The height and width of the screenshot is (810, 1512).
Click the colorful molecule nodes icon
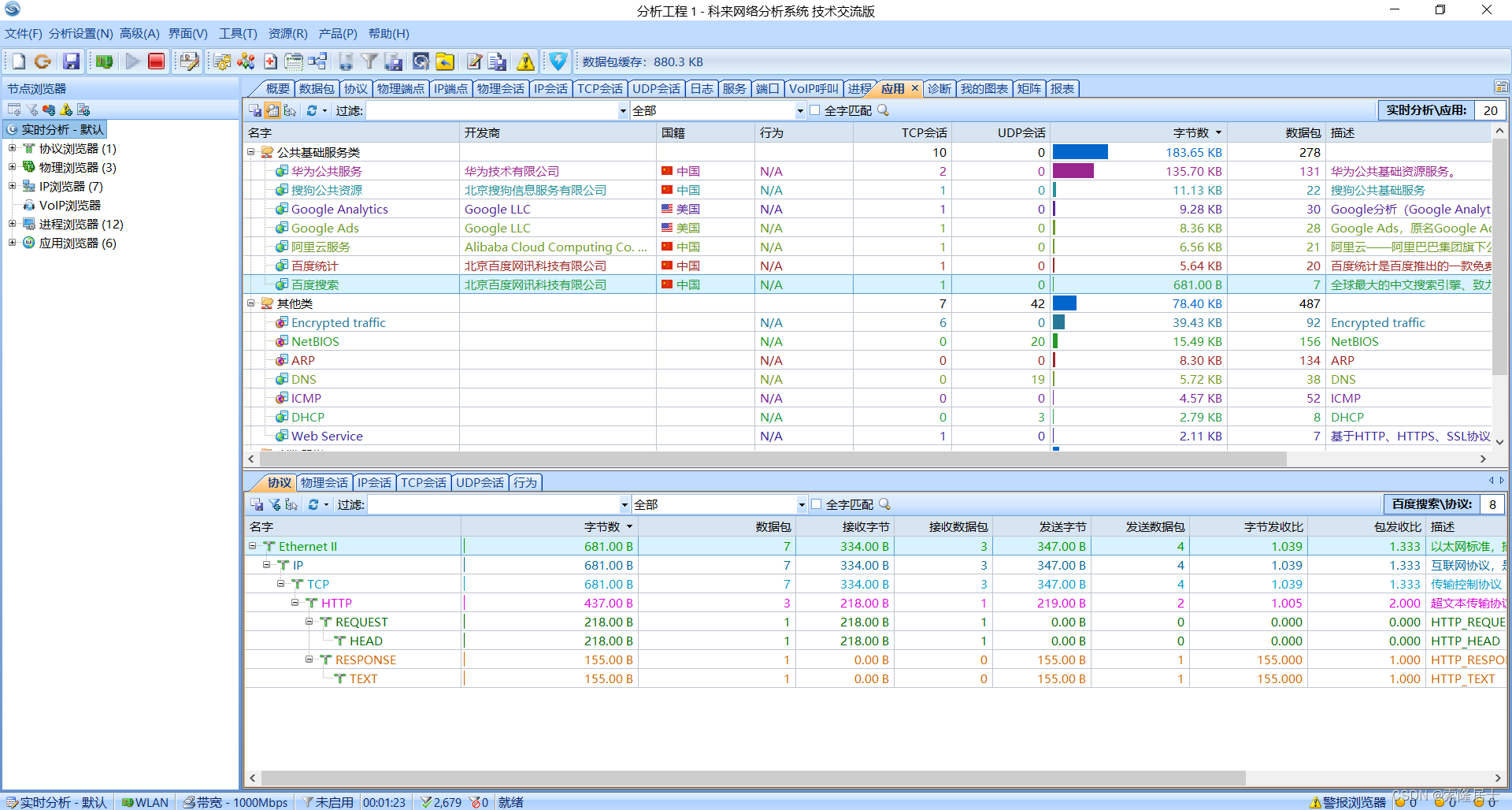click(246, 61)
